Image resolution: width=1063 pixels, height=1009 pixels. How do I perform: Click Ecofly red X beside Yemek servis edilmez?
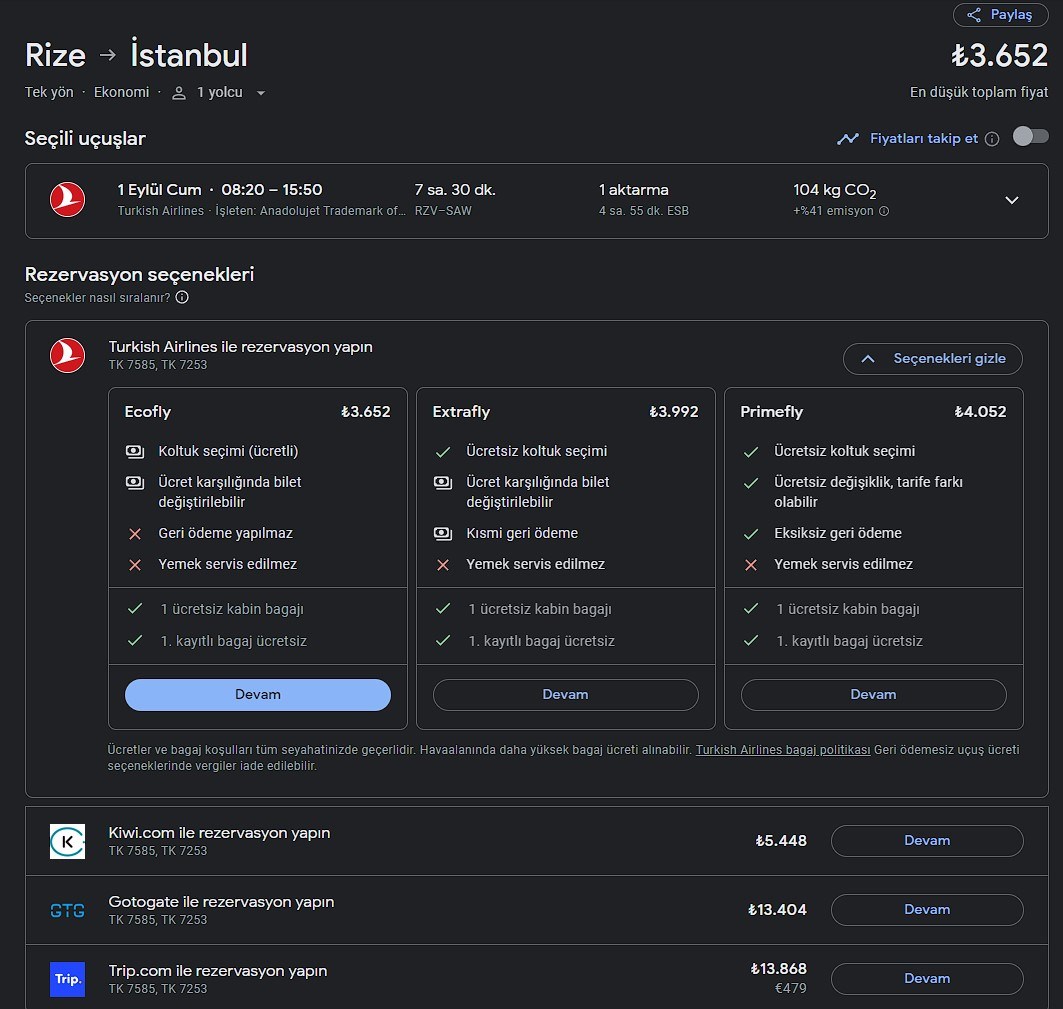point(135,565)
